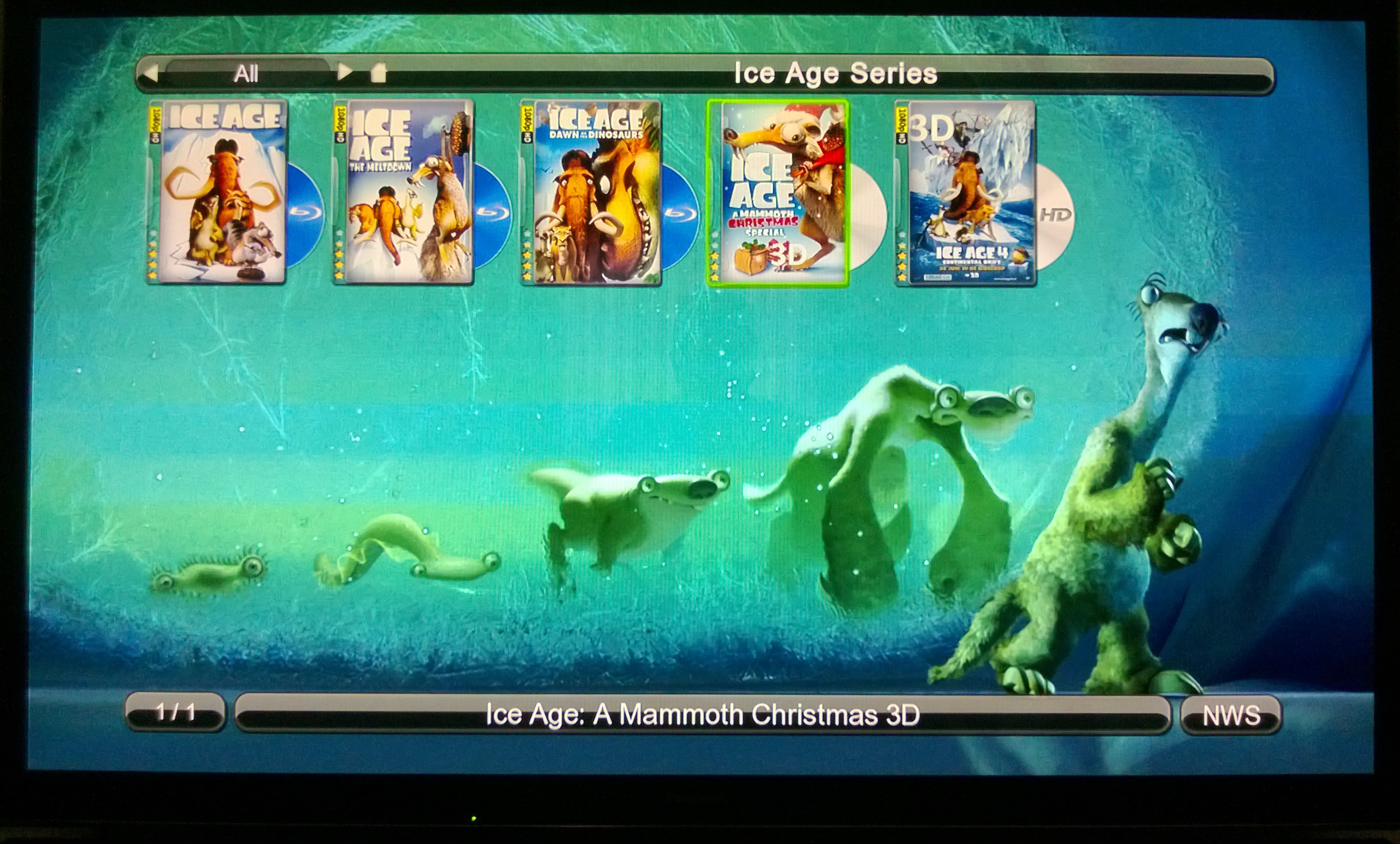Open Ice Age Dawn of the Dinosaurs cover
The image size is (1400, 844).
click(597, 192)
